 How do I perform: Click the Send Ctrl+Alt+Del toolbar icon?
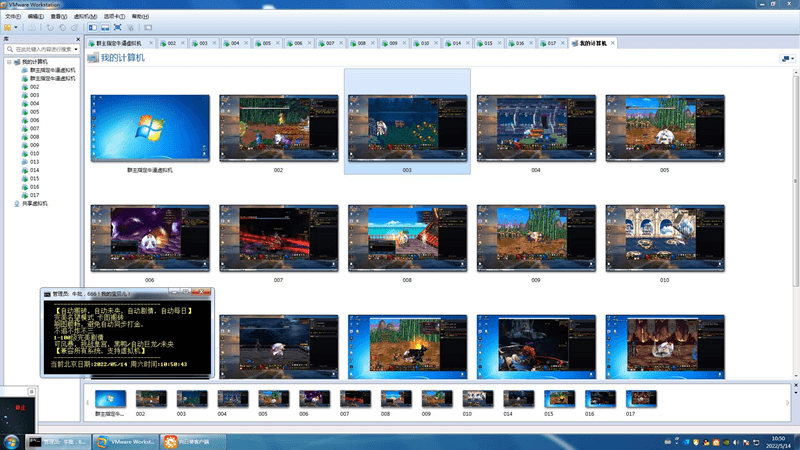[x=32, y=28]
